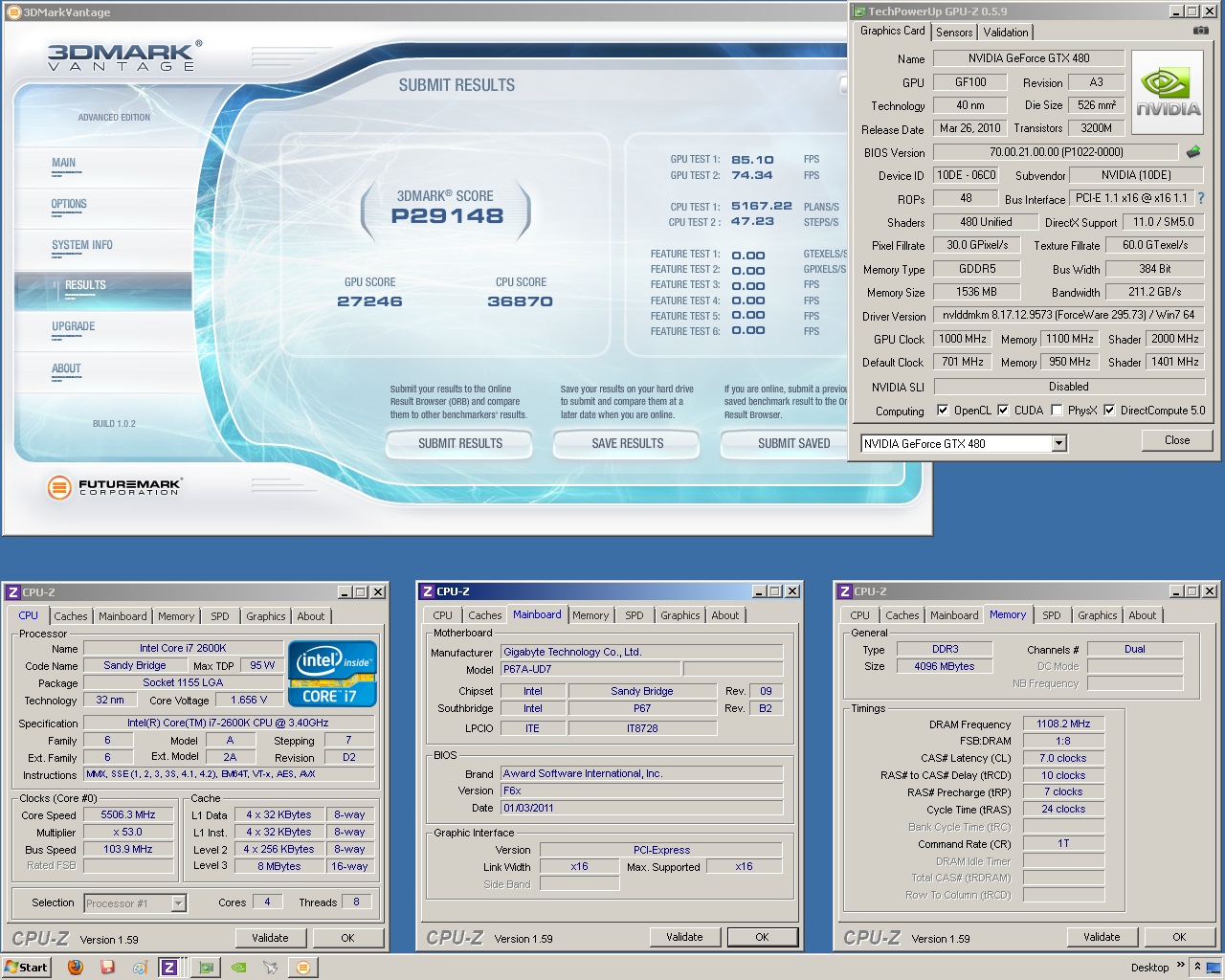Click Validate in the left CPU-Z window
Viewport: 1225px width, 980px height.
pos(270,938)
